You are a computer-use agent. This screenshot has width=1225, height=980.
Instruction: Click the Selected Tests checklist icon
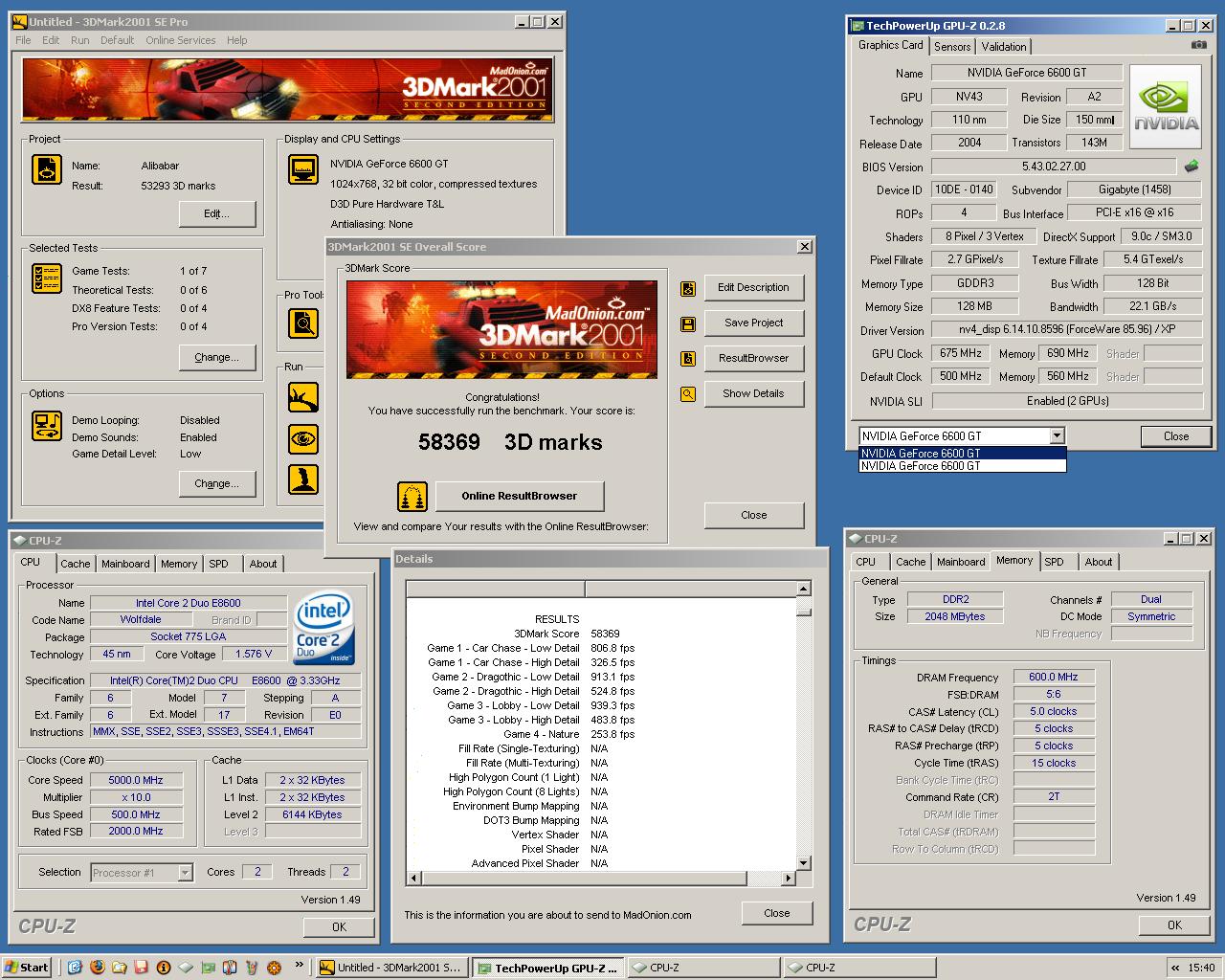(47, 278)
